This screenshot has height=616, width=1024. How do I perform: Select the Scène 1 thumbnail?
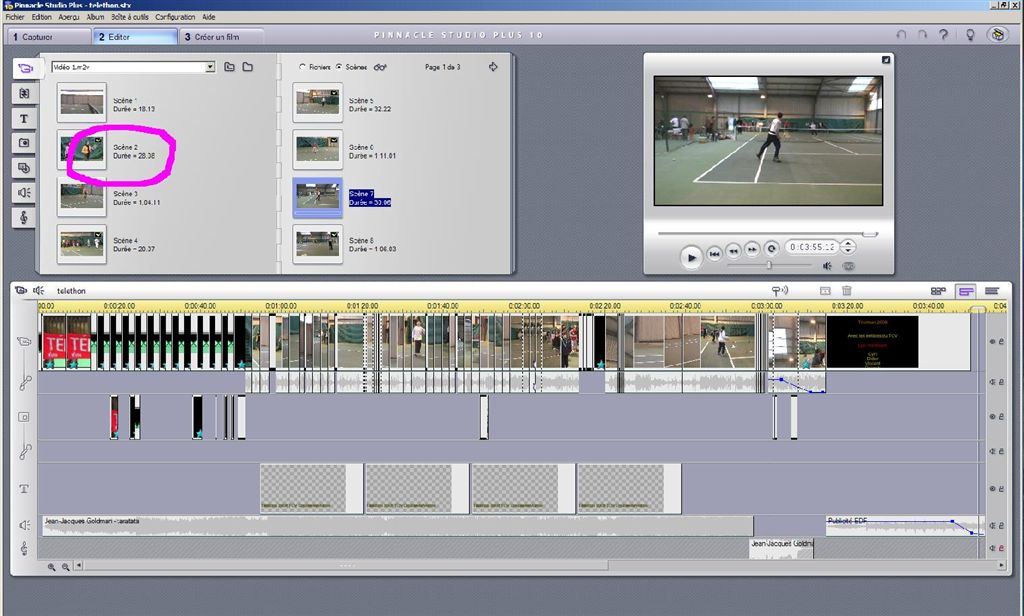82,103
